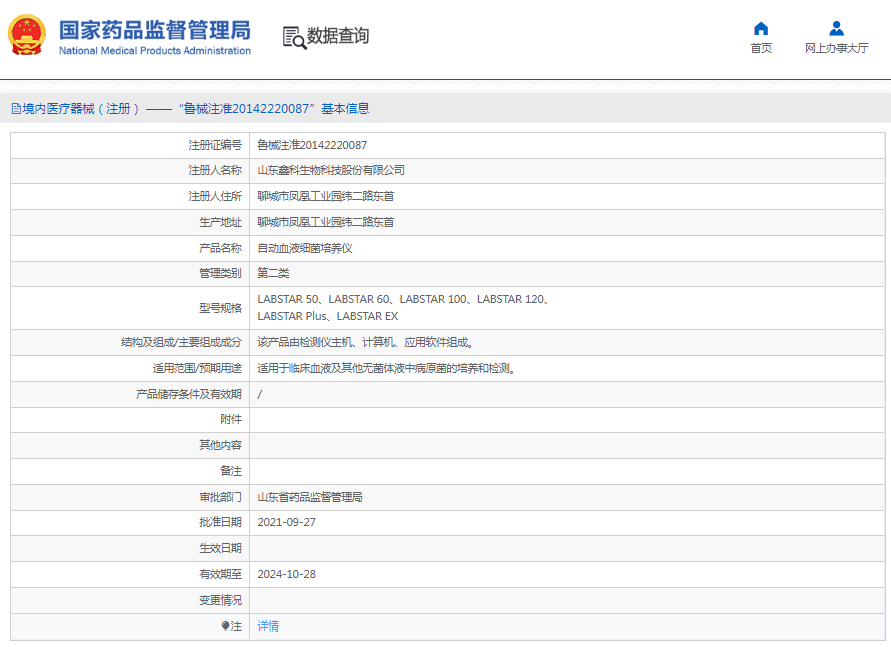Click the 审批部门 row label
This screenshot has width=891, height=647.
(220, 497)
